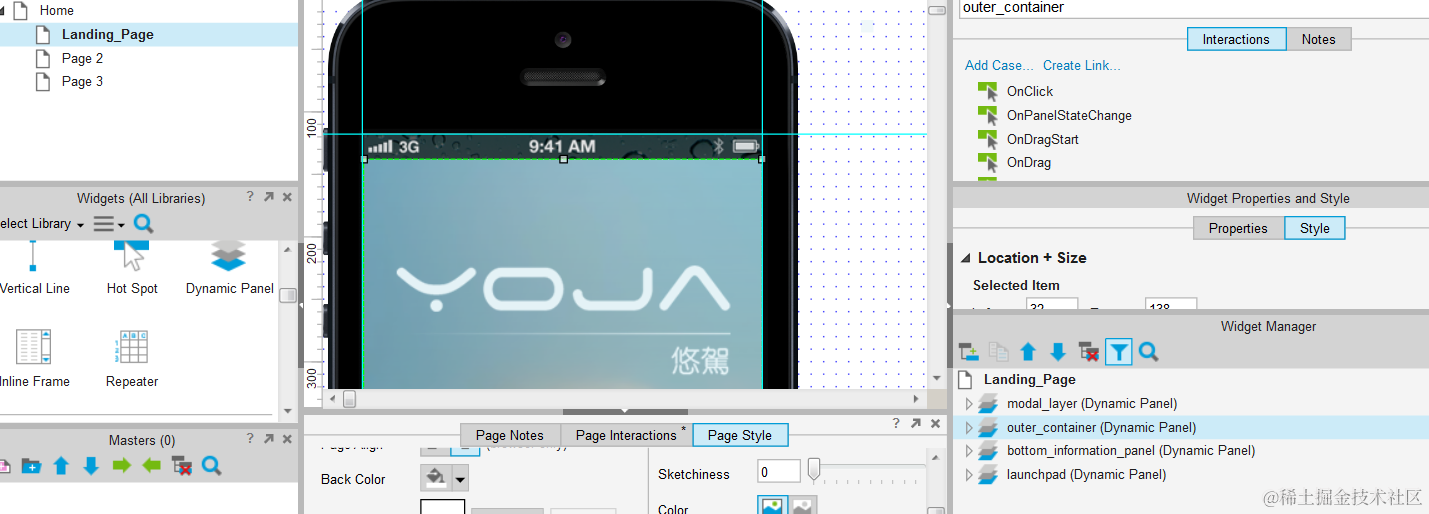Click the Sketchiness value field
Image resolution: width=1429 pixels, height=514 pixels.
778,472
